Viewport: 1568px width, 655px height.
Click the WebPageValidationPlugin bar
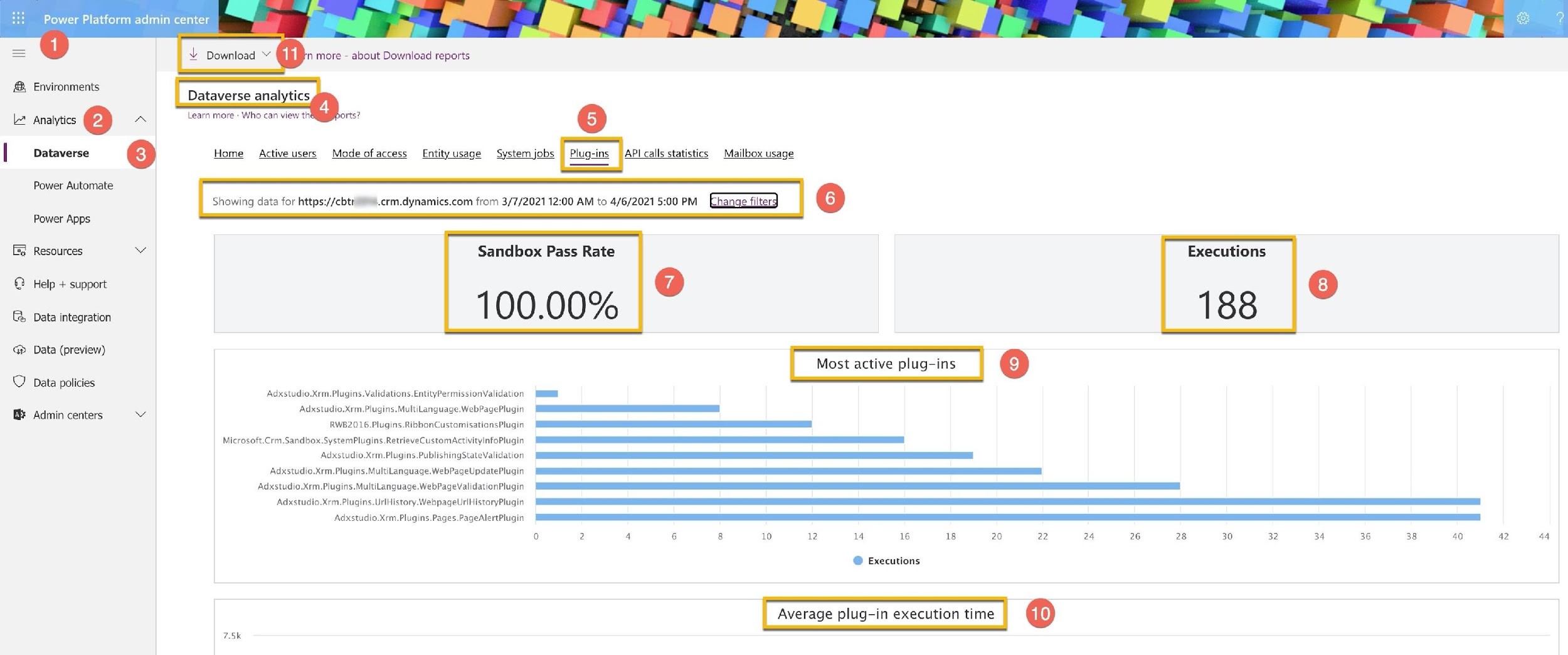tap(857, 486)
